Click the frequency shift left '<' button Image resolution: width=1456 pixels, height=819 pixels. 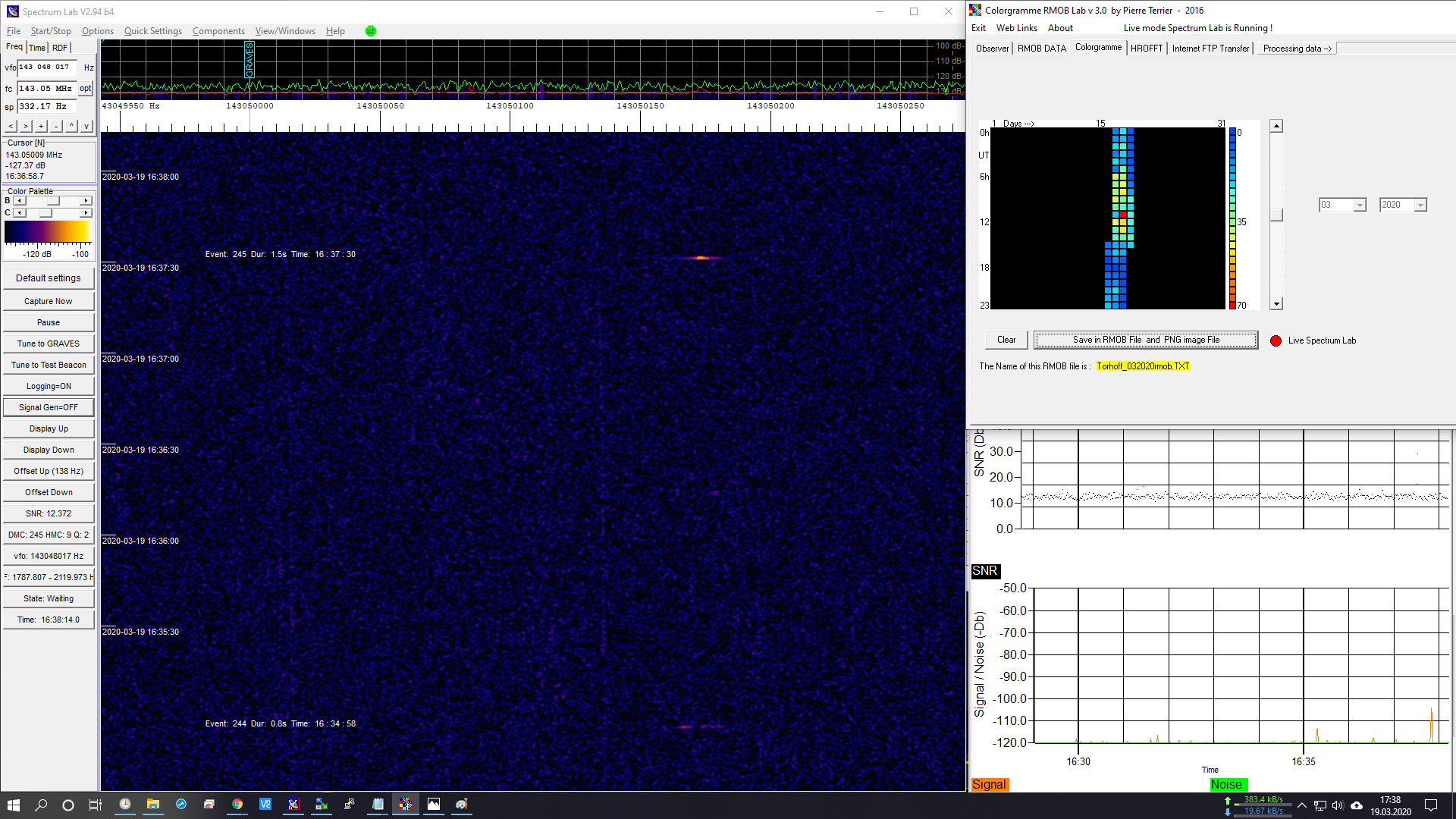(11, 126)
